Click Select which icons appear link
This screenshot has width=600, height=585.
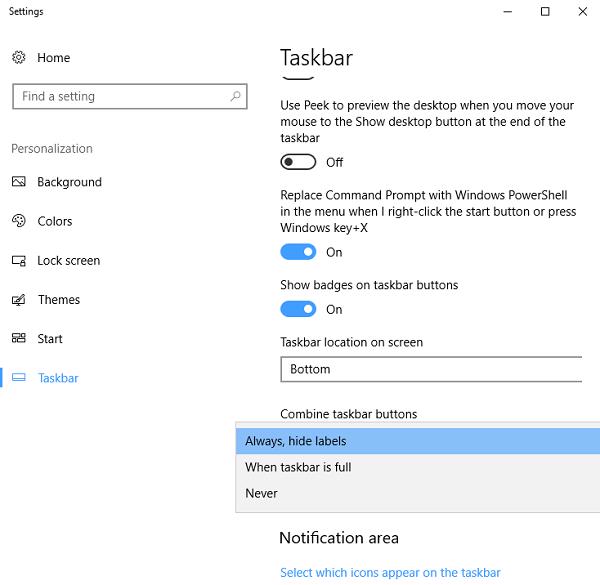click(x=390, y=573)
